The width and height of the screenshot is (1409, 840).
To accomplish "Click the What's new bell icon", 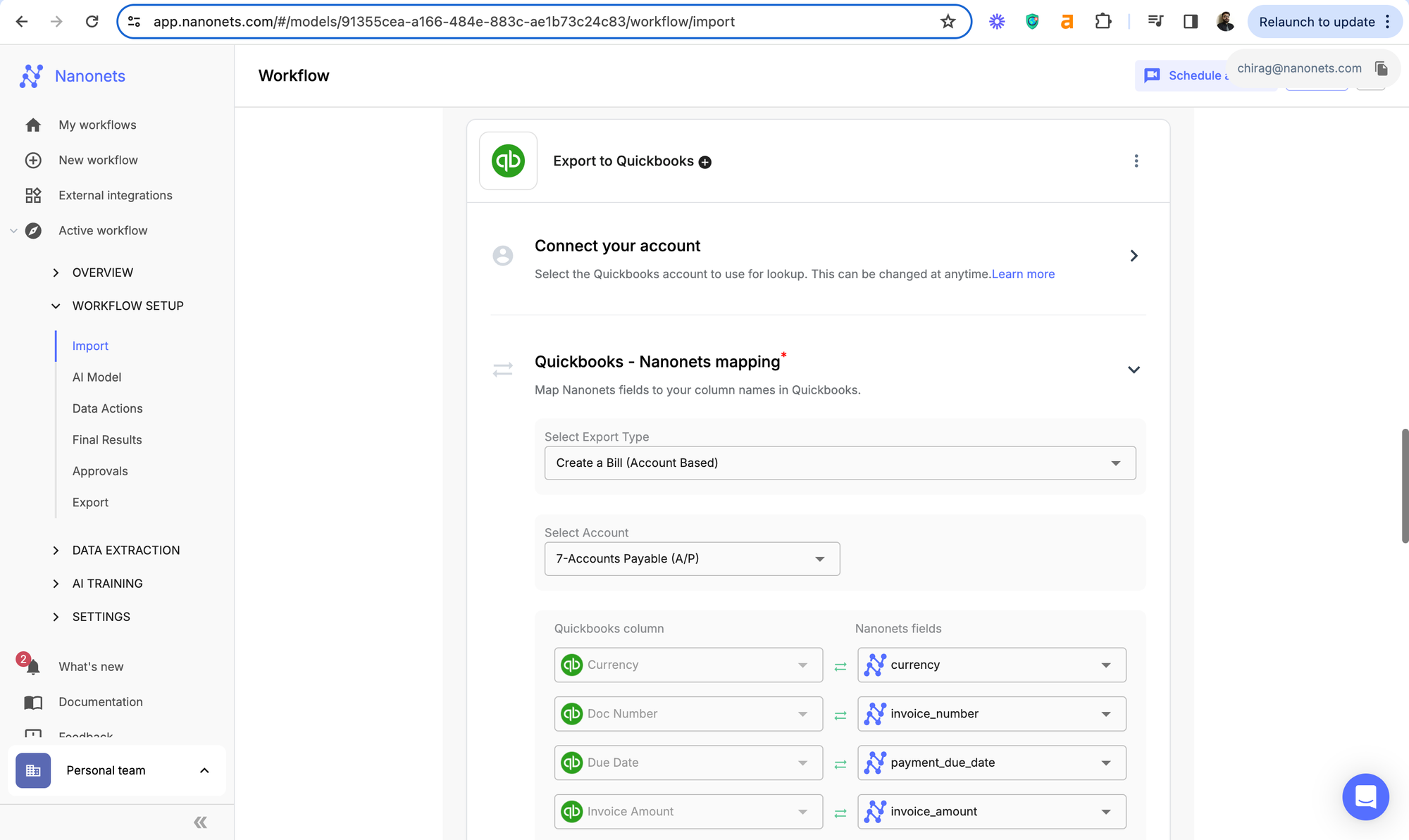I will [32, 666].
